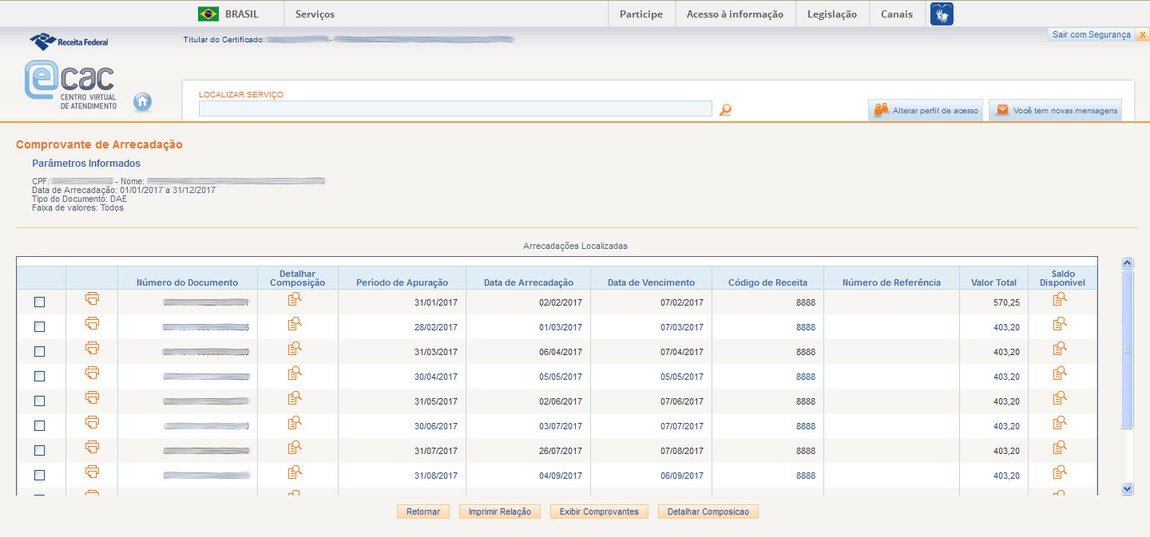Expand the Acesso à informação menu

tap(734, 14)
